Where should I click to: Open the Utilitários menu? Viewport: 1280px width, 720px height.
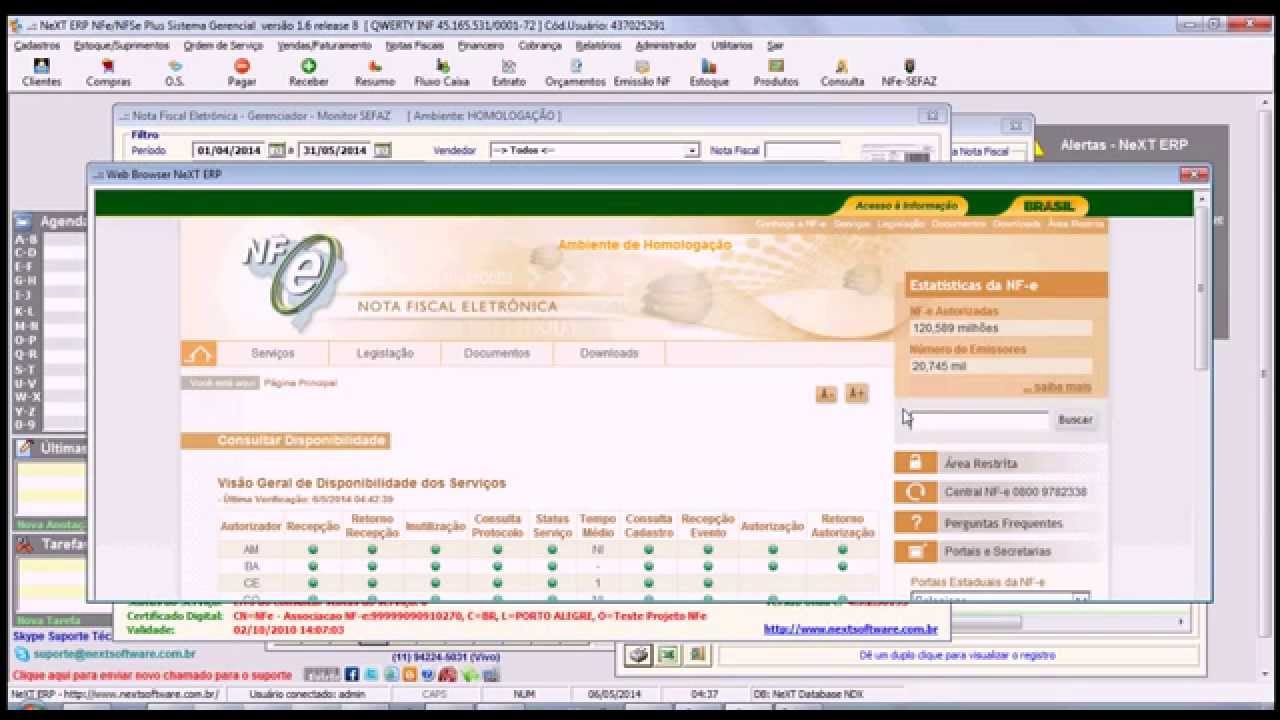click(732, 45)
